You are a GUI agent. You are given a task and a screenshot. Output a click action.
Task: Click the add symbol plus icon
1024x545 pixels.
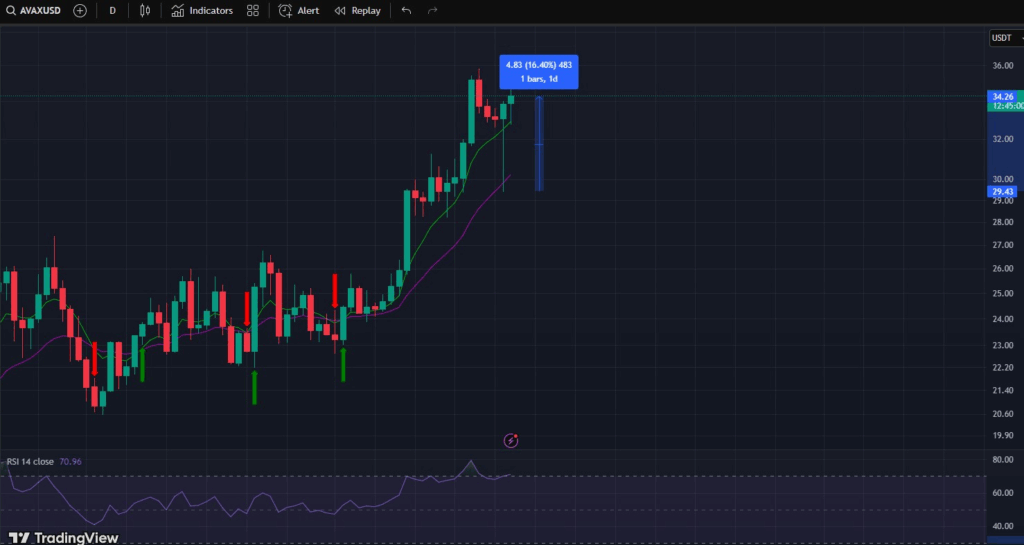[80, 10]
